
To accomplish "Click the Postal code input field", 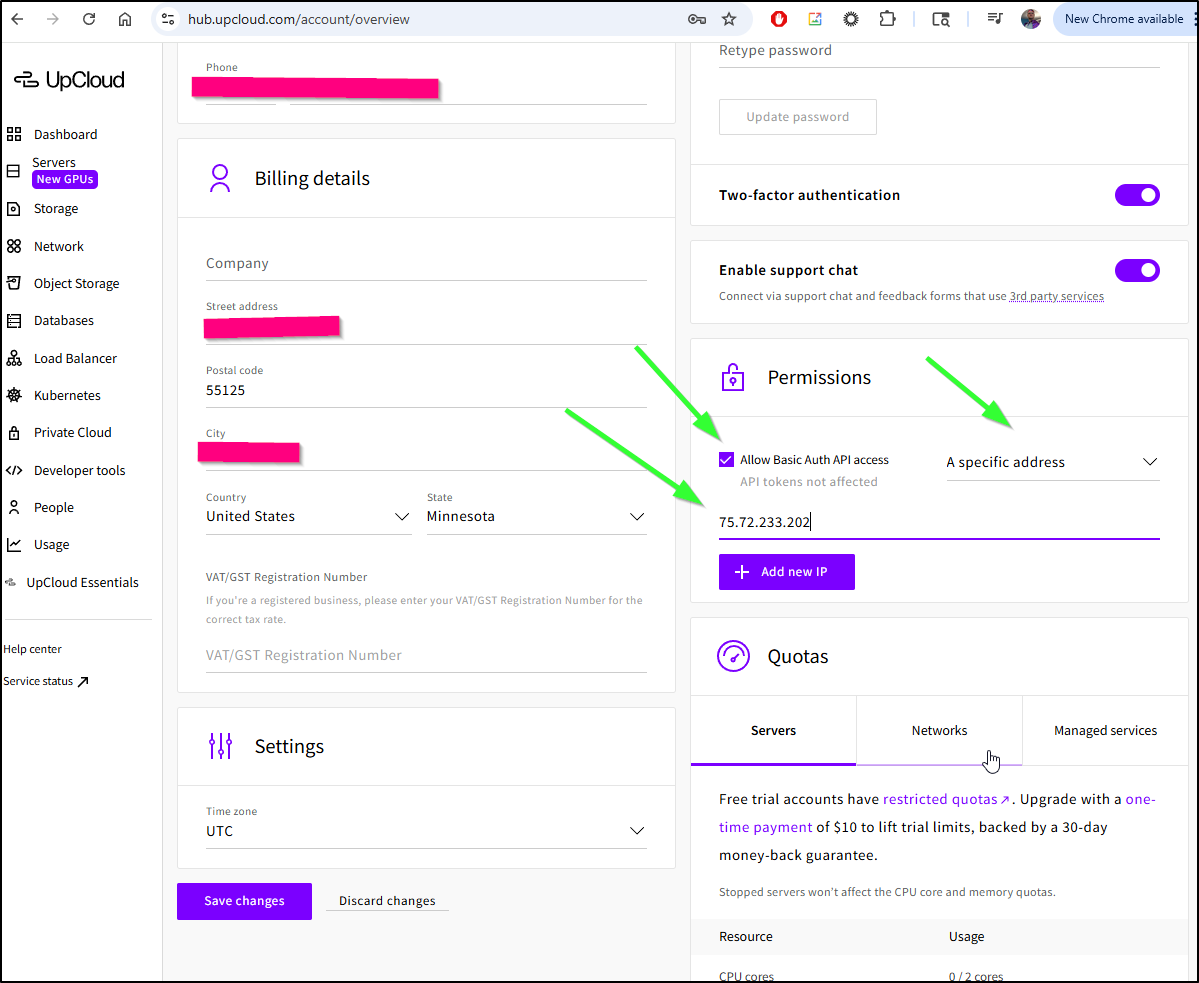I will [x=425, y=391].
